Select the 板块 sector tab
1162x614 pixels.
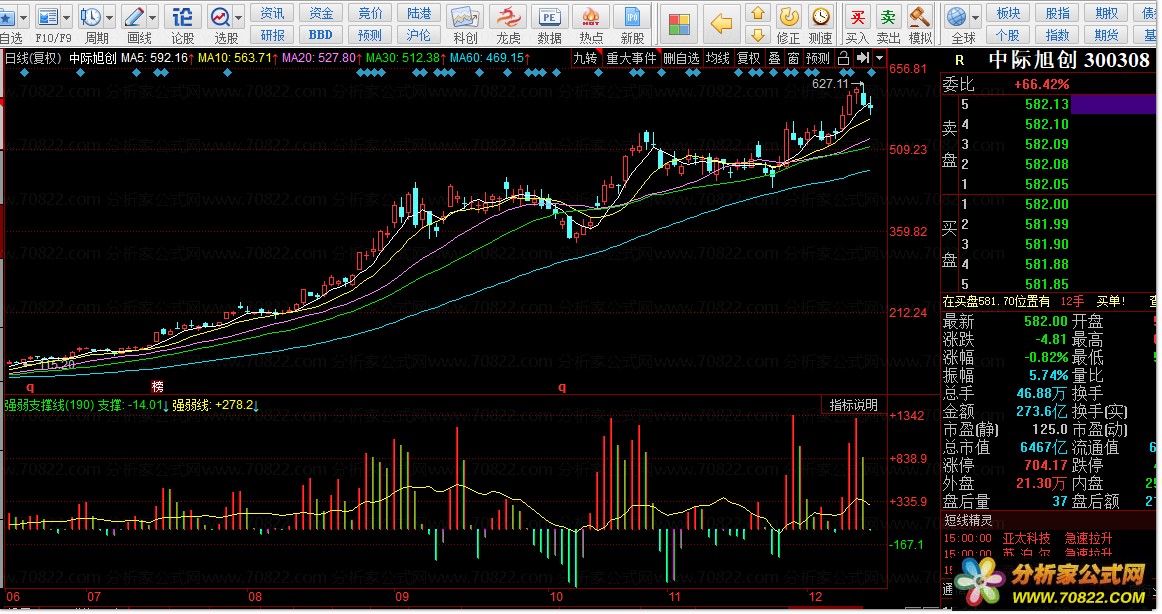(1009, 13)
